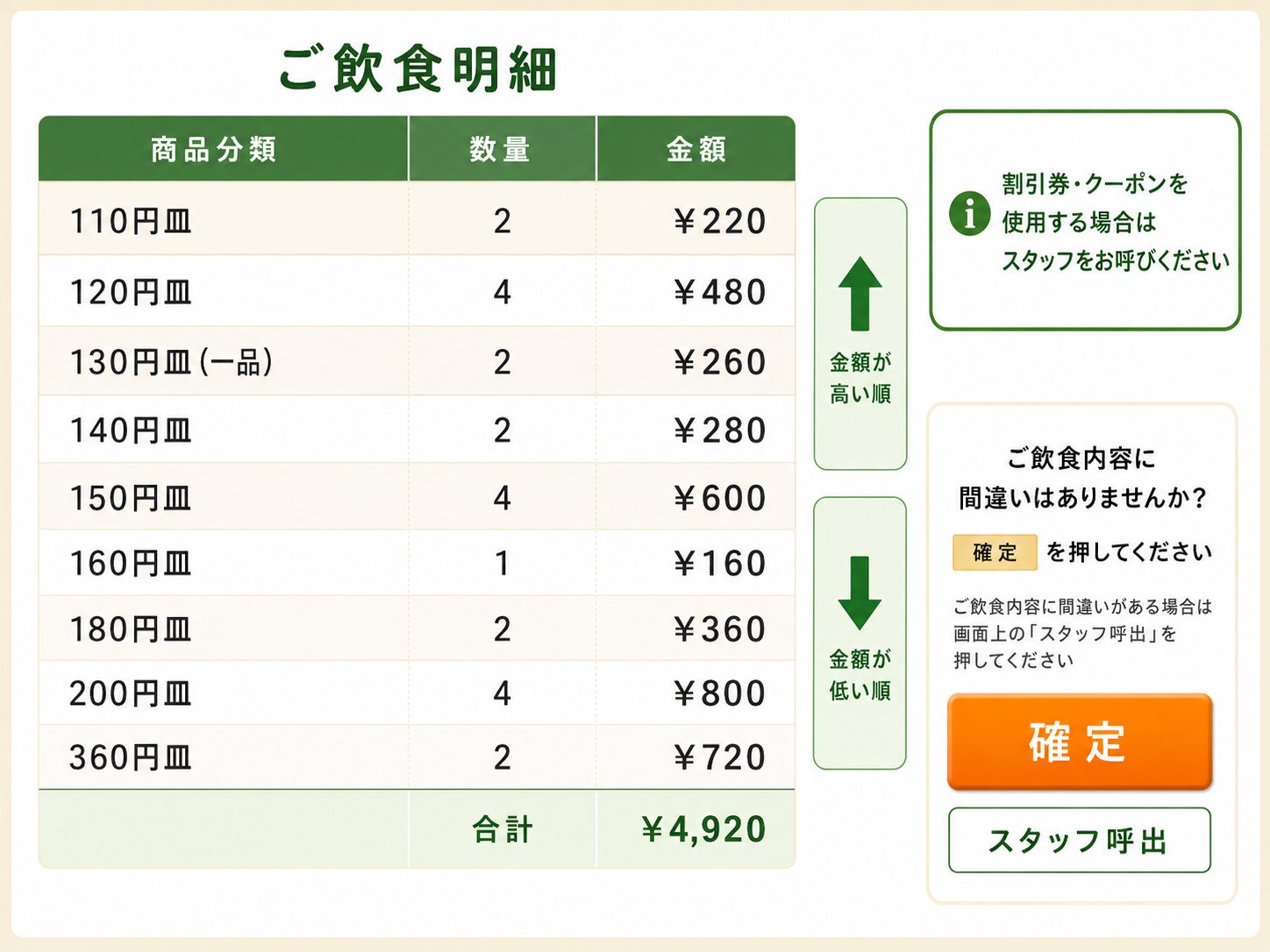The width and height of the screenshot is (1270, 952).
Task: Select the 140円皿 row
Action: point(417,430)
